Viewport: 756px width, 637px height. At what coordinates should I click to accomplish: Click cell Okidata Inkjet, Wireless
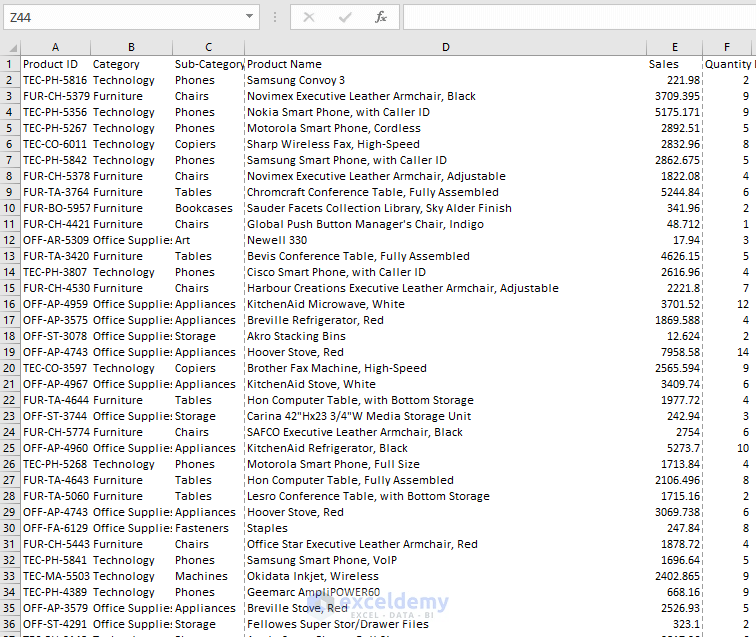click(446, 576)
